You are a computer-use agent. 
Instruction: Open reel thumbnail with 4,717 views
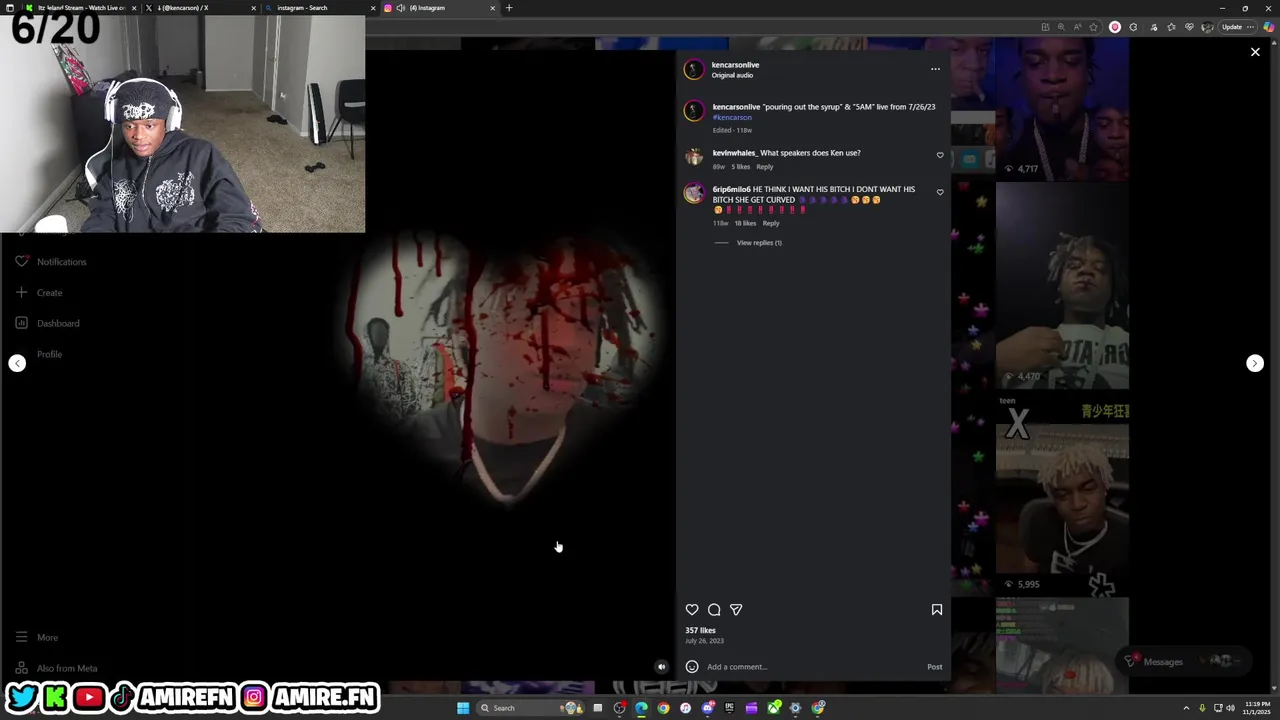1062,111
